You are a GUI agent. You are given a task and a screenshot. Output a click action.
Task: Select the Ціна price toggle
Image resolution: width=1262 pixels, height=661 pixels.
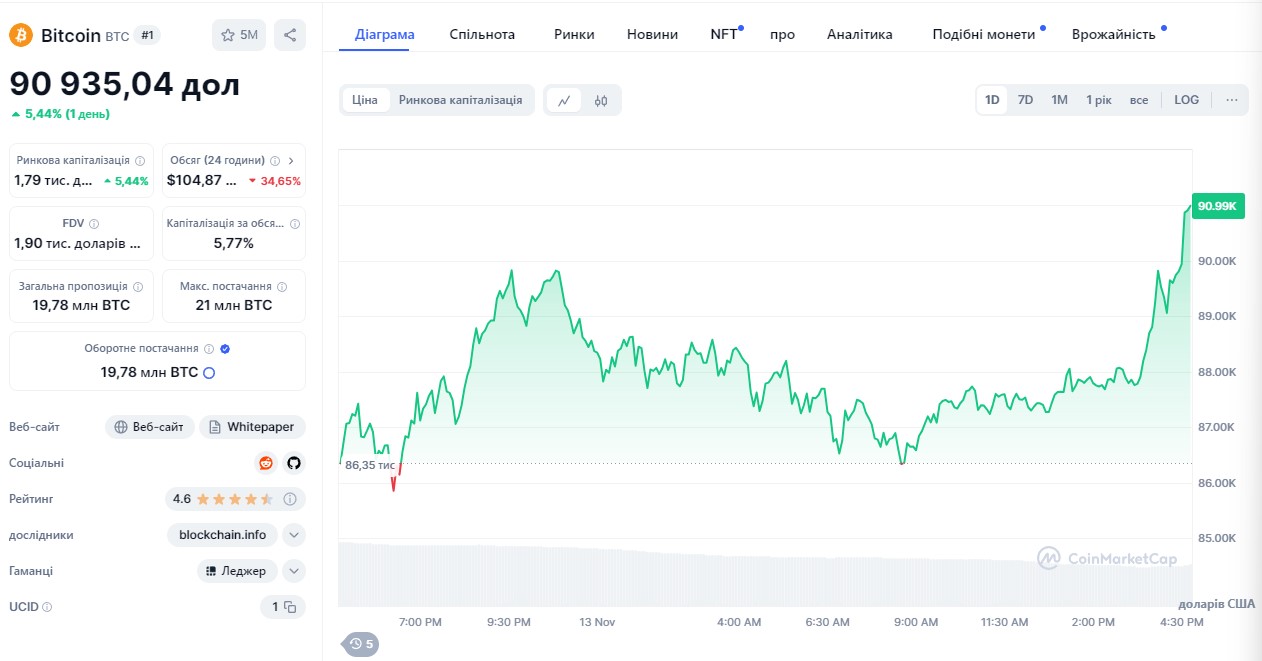click(365, 100)
